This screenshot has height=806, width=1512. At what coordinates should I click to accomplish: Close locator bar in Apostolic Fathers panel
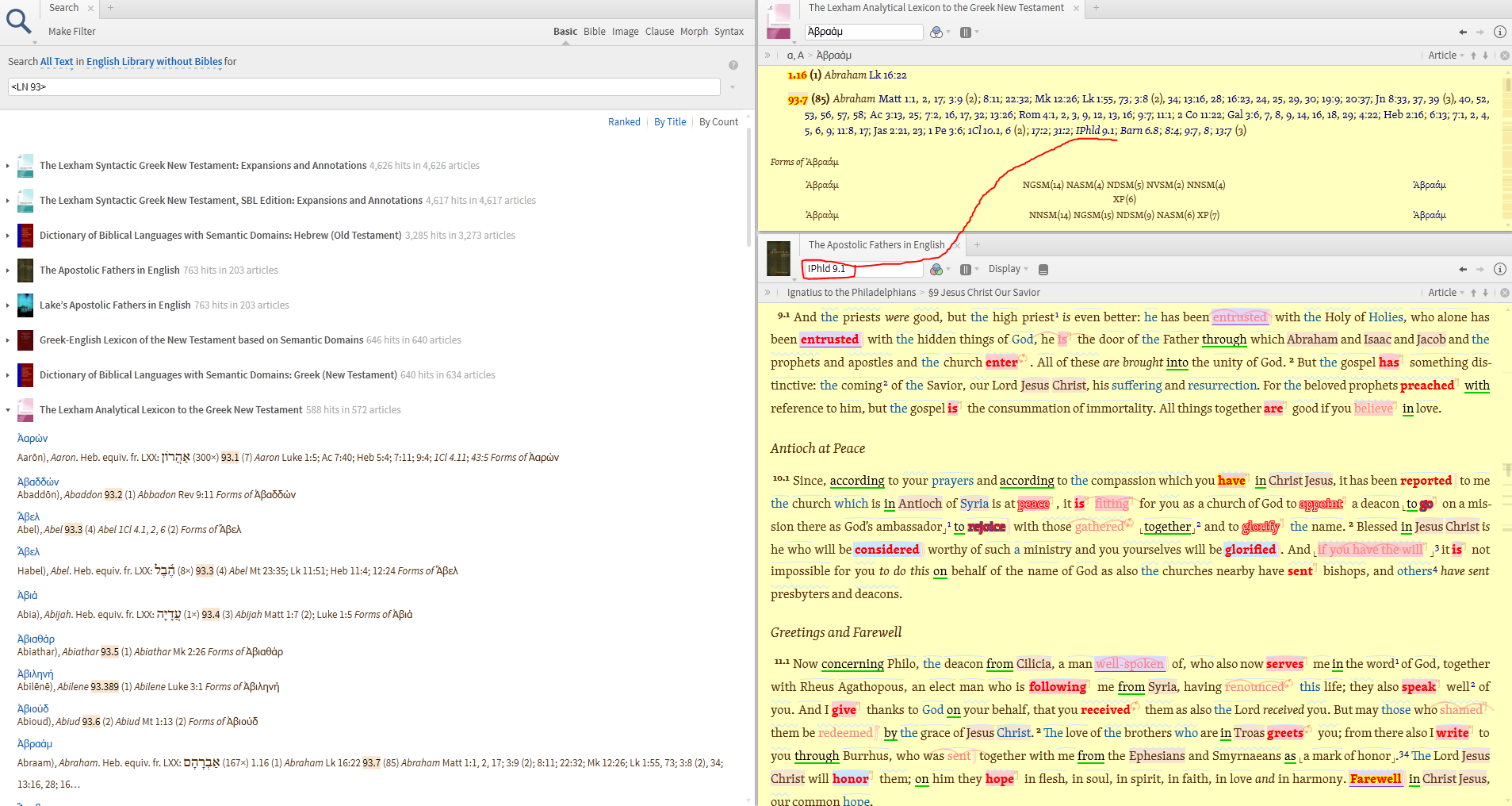click(1504, 293)
